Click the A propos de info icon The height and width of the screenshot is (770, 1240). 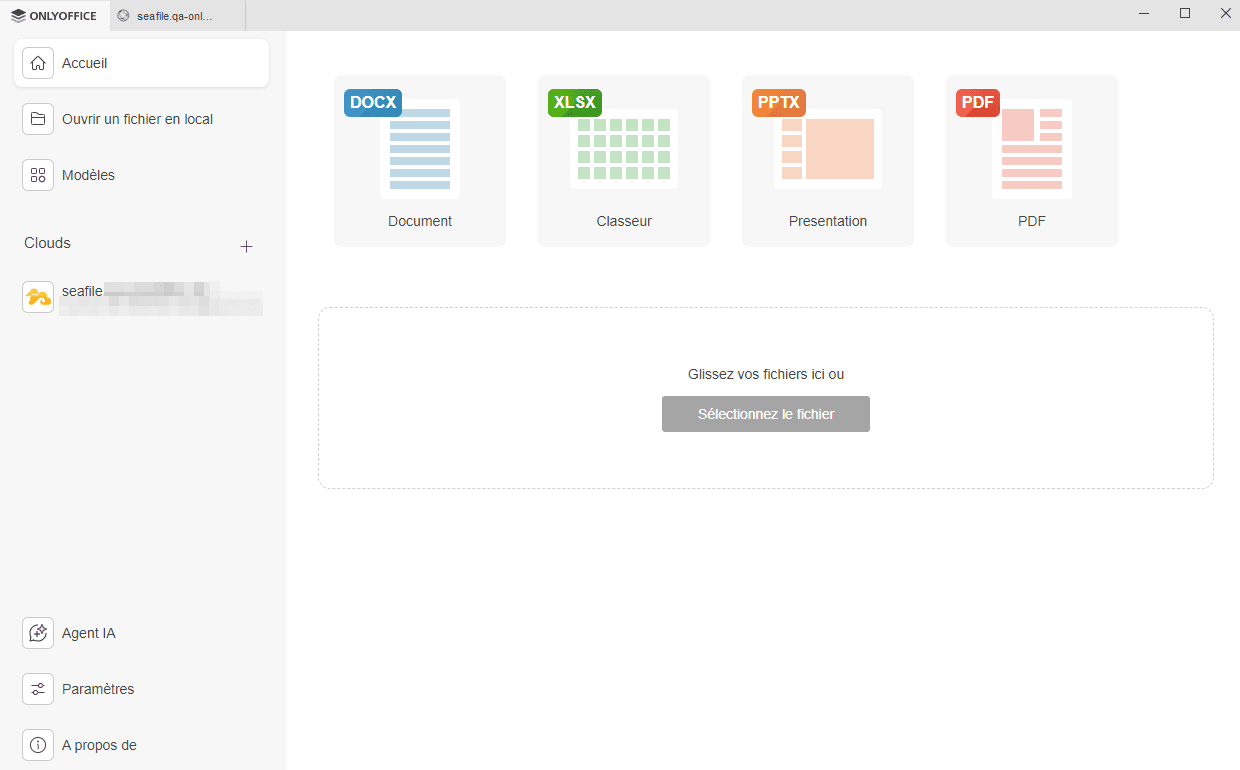click(38, 745)
